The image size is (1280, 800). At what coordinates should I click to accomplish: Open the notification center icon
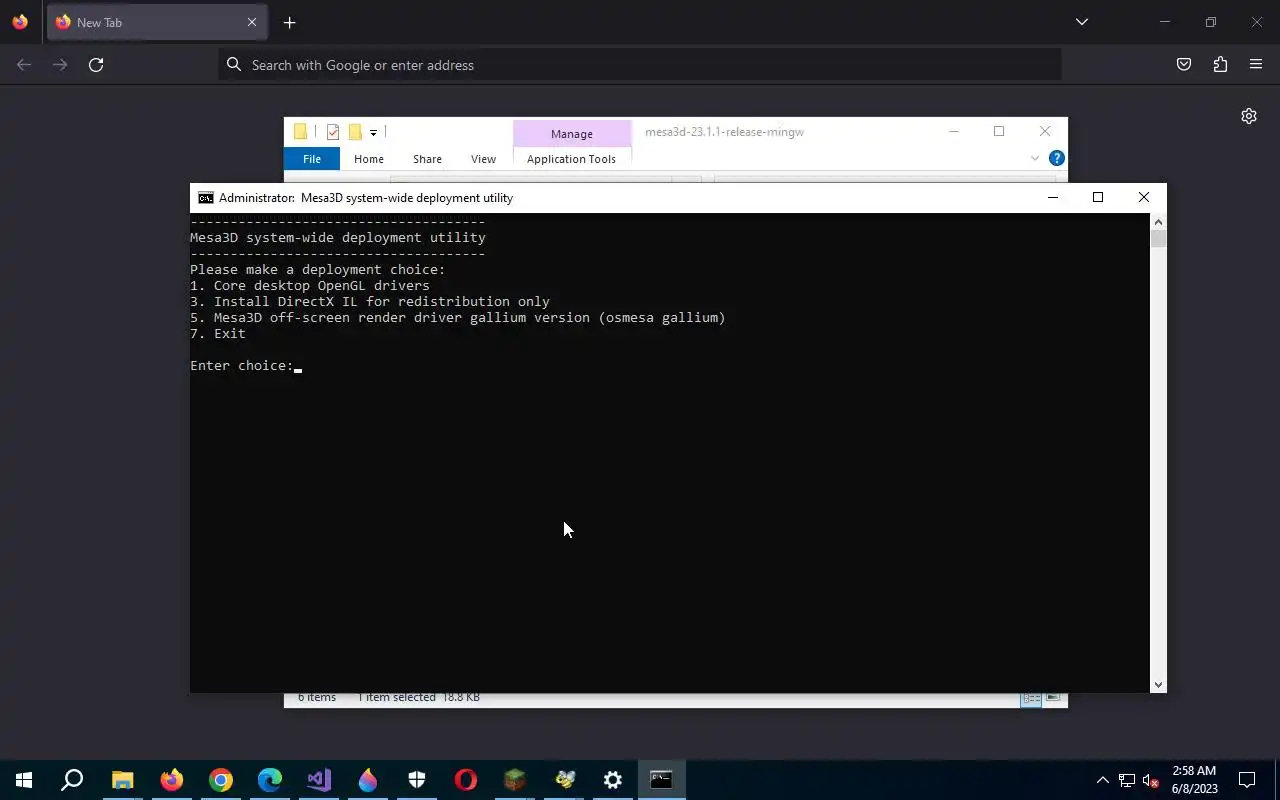click(x=1247, y=780)
